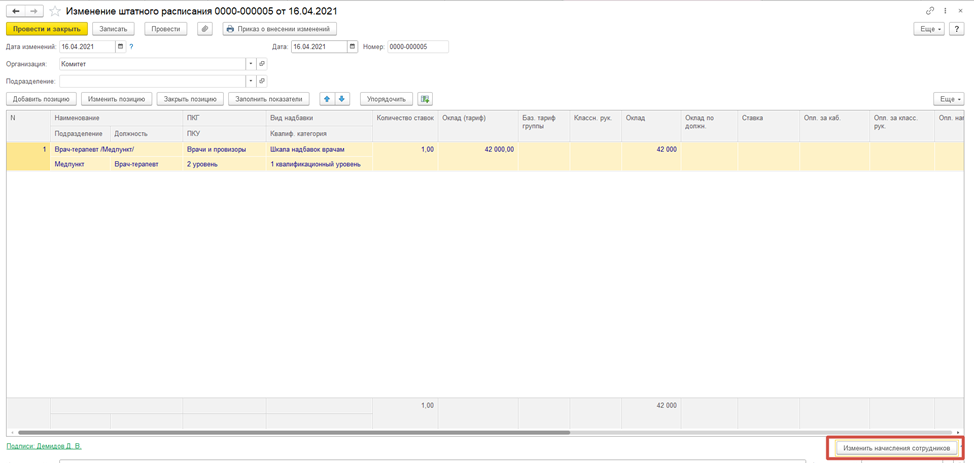Click the Номер field 0000-000005
The height and width of the screenshot is (463, 974).
click(x=417, y=47)
